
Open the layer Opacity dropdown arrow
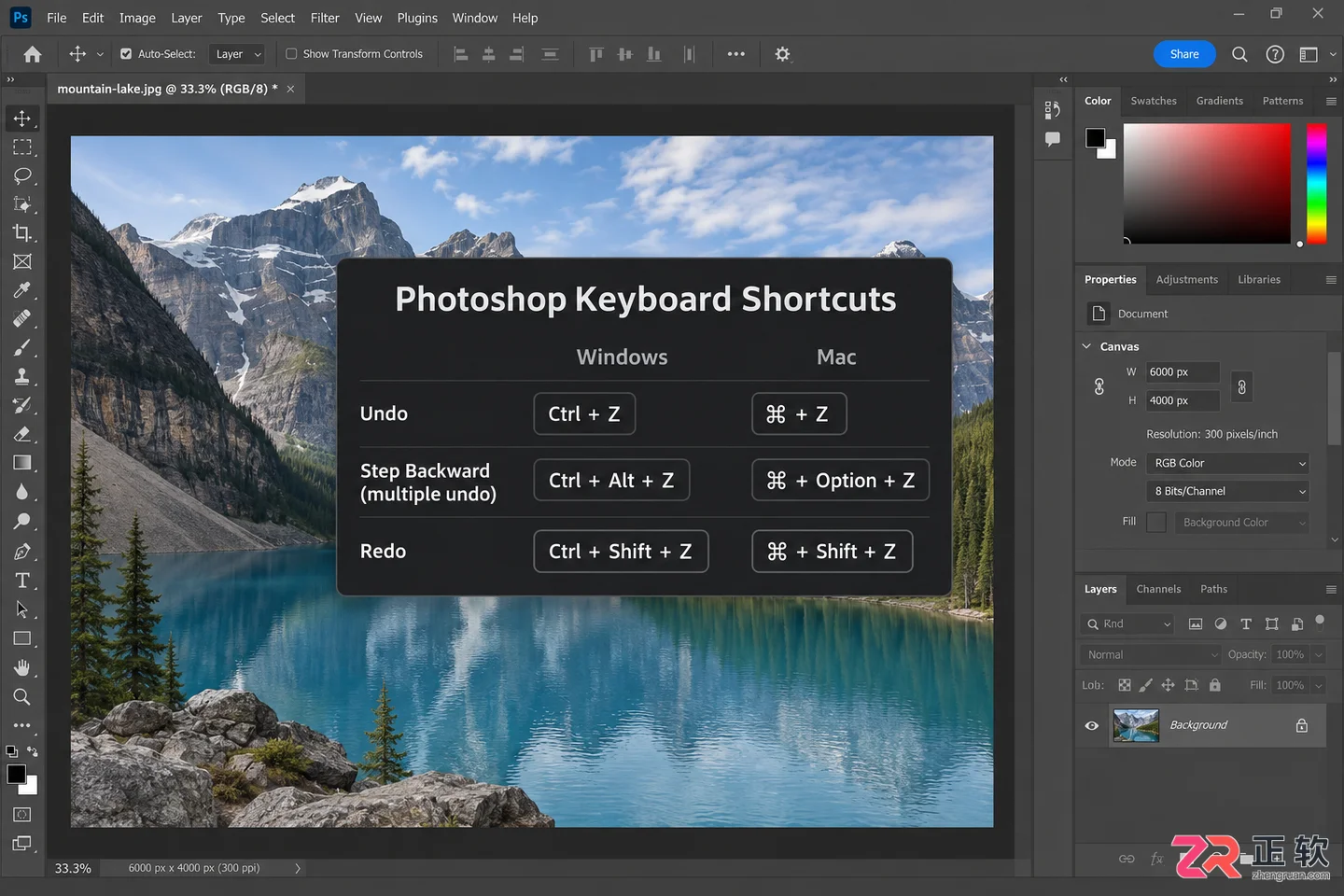pyautogui.click(x=1319, y=655)
